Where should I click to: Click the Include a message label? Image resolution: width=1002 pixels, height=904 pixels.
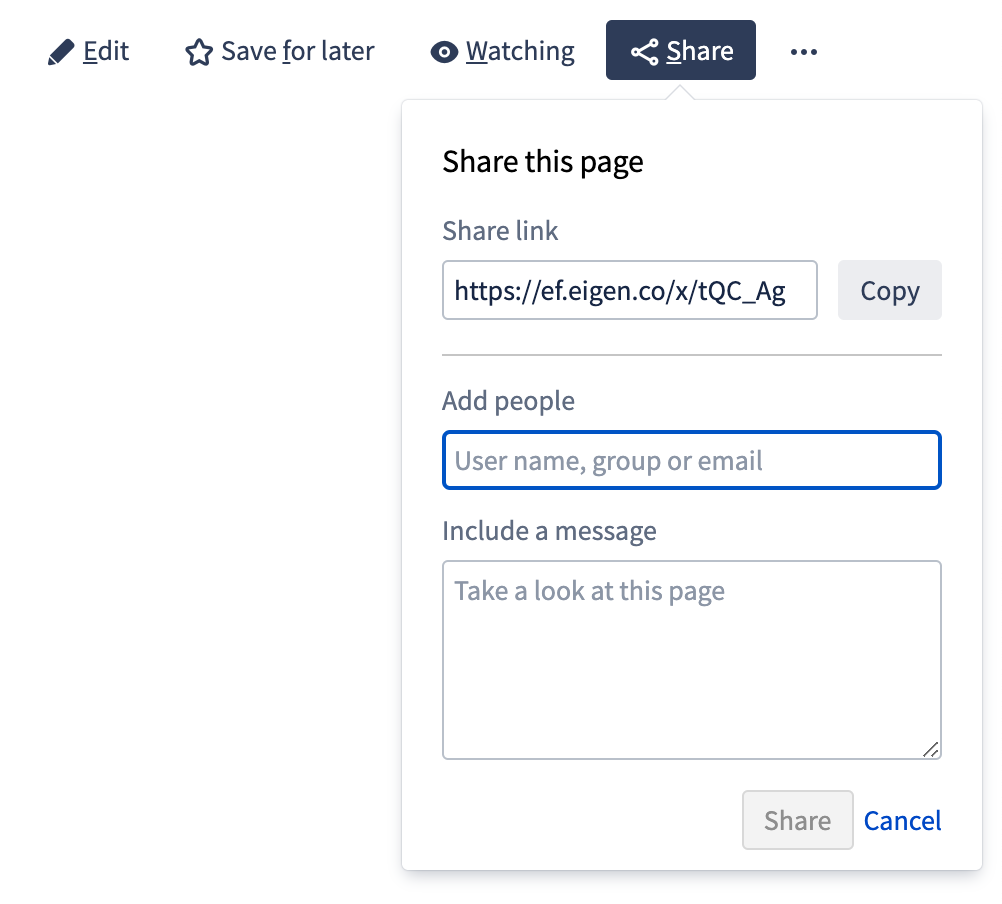549,532
